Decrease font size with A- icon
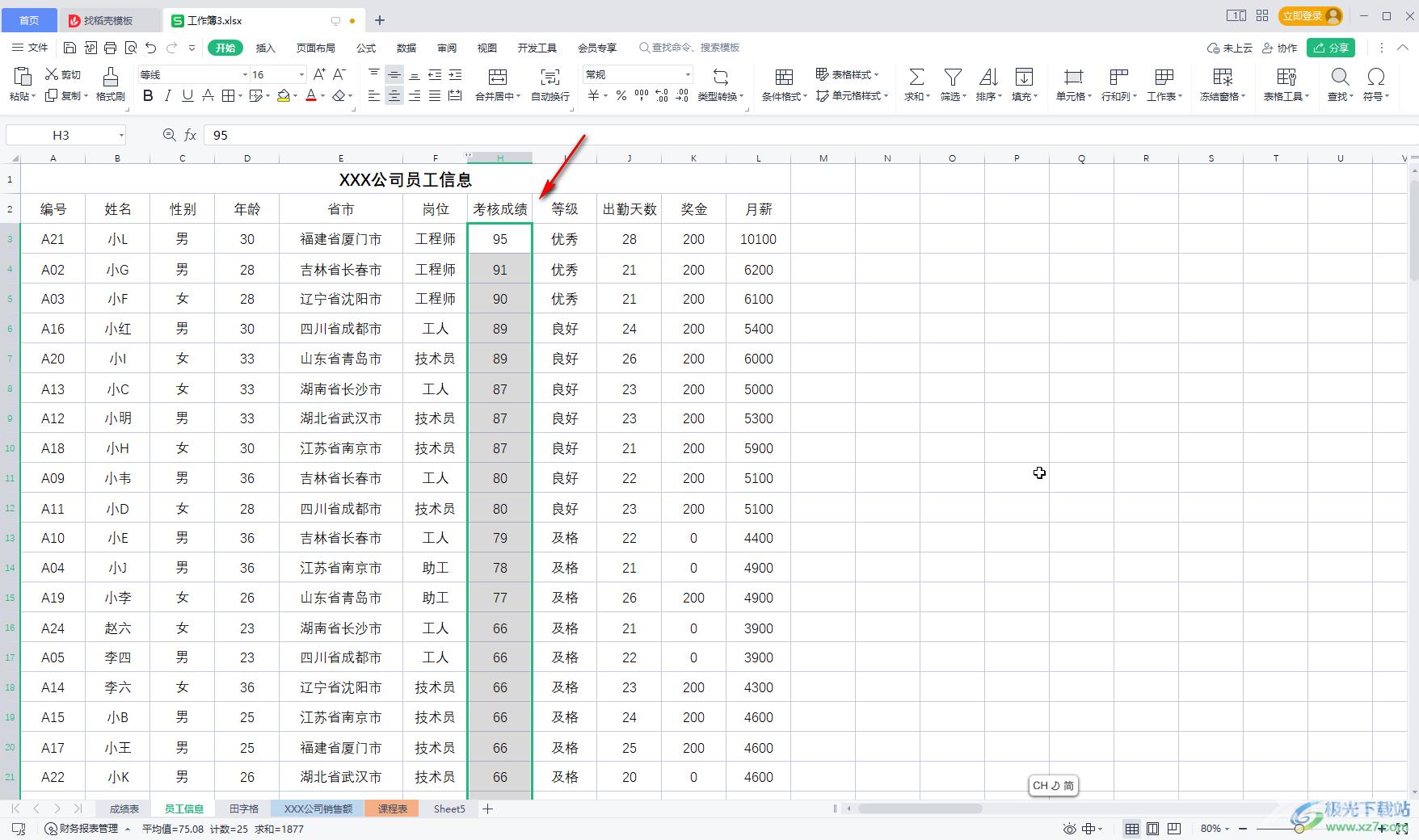Viewport: 1419px width, 840px height. (x=339, y=74)
